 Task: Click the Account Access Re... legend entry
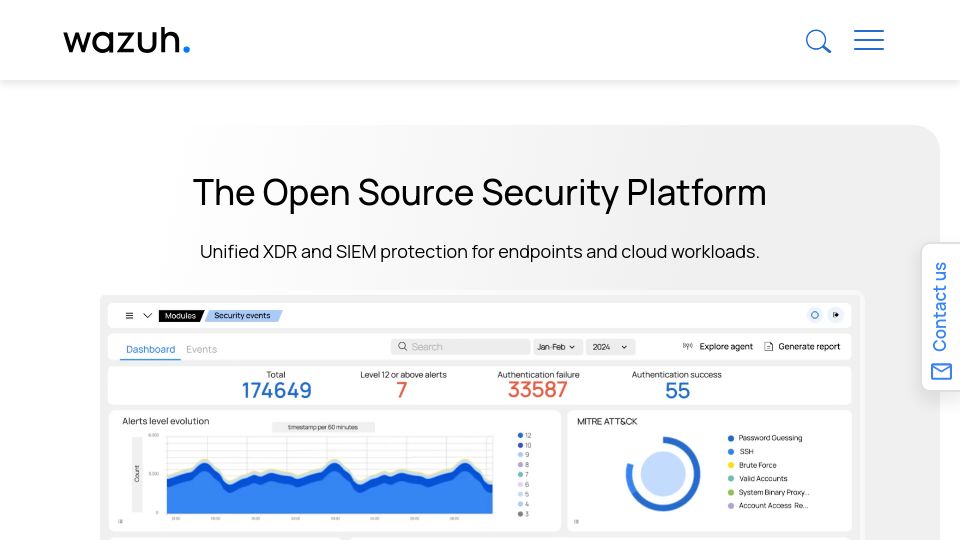click(768, 506)
